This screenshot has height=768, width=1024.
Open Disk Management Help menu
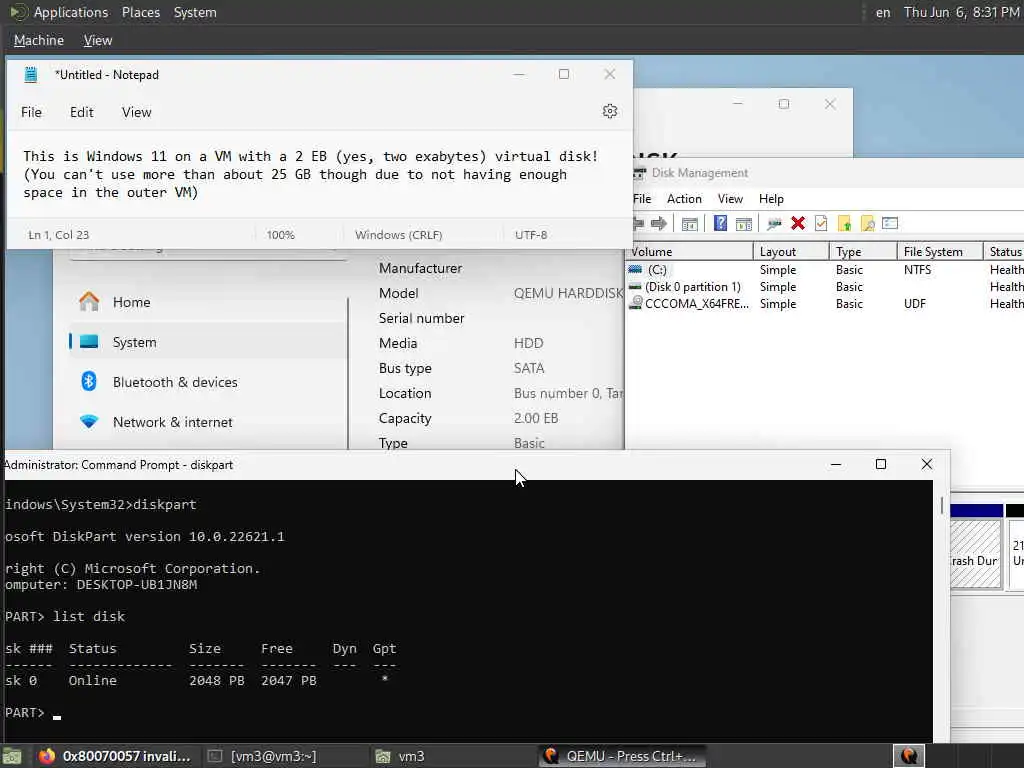click(x=771, y=199)
